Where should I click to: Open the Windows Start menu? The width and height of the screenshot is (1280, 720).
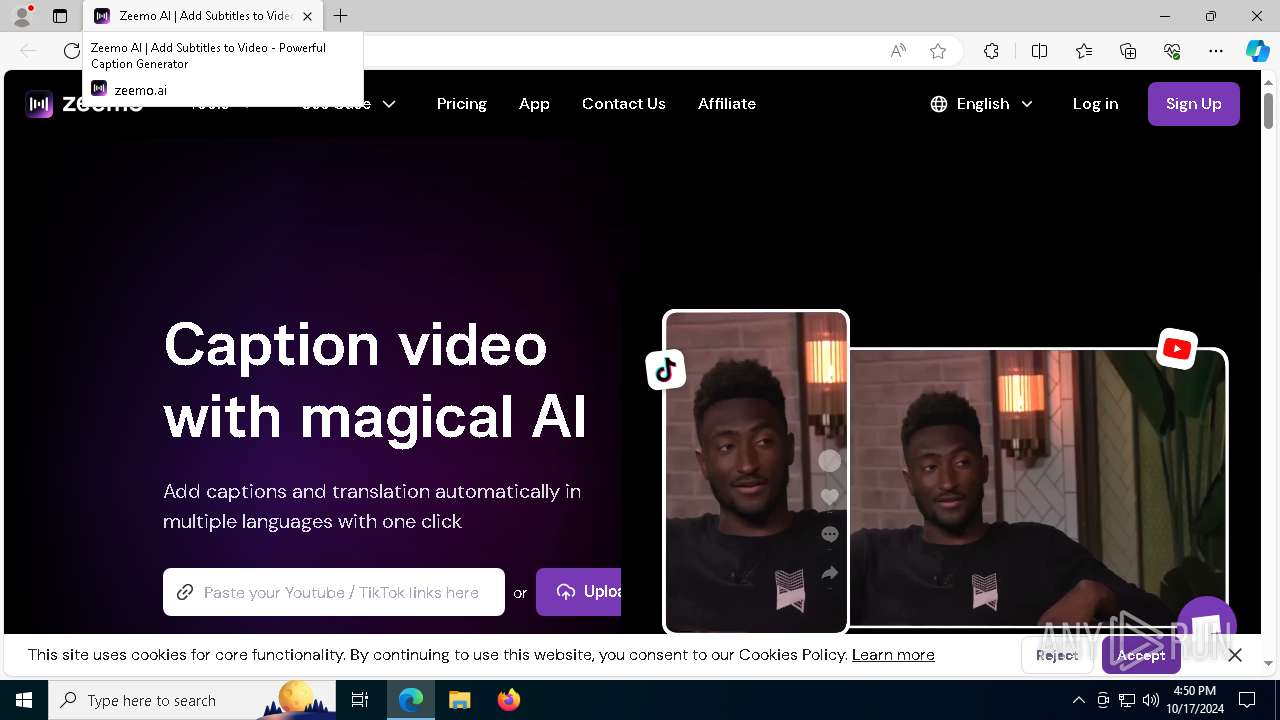[x=24, y=700]
